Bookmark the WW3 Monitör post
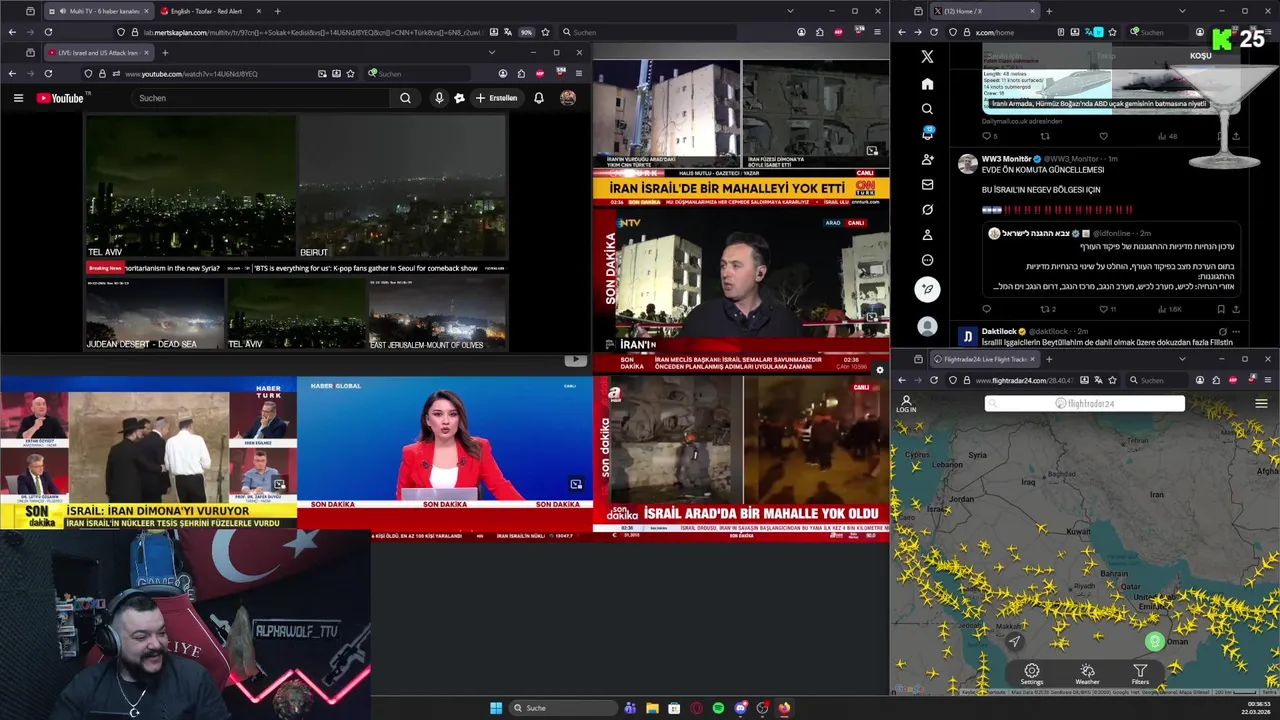Viewport: 1280px width, 720px height. click(x=1221, y=309)
